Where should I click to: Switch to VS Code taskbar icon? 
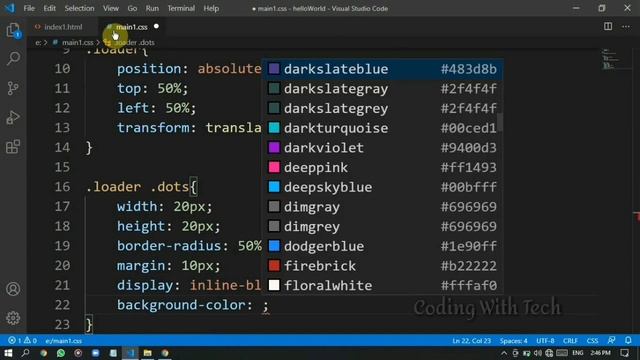tap(130, 353)
